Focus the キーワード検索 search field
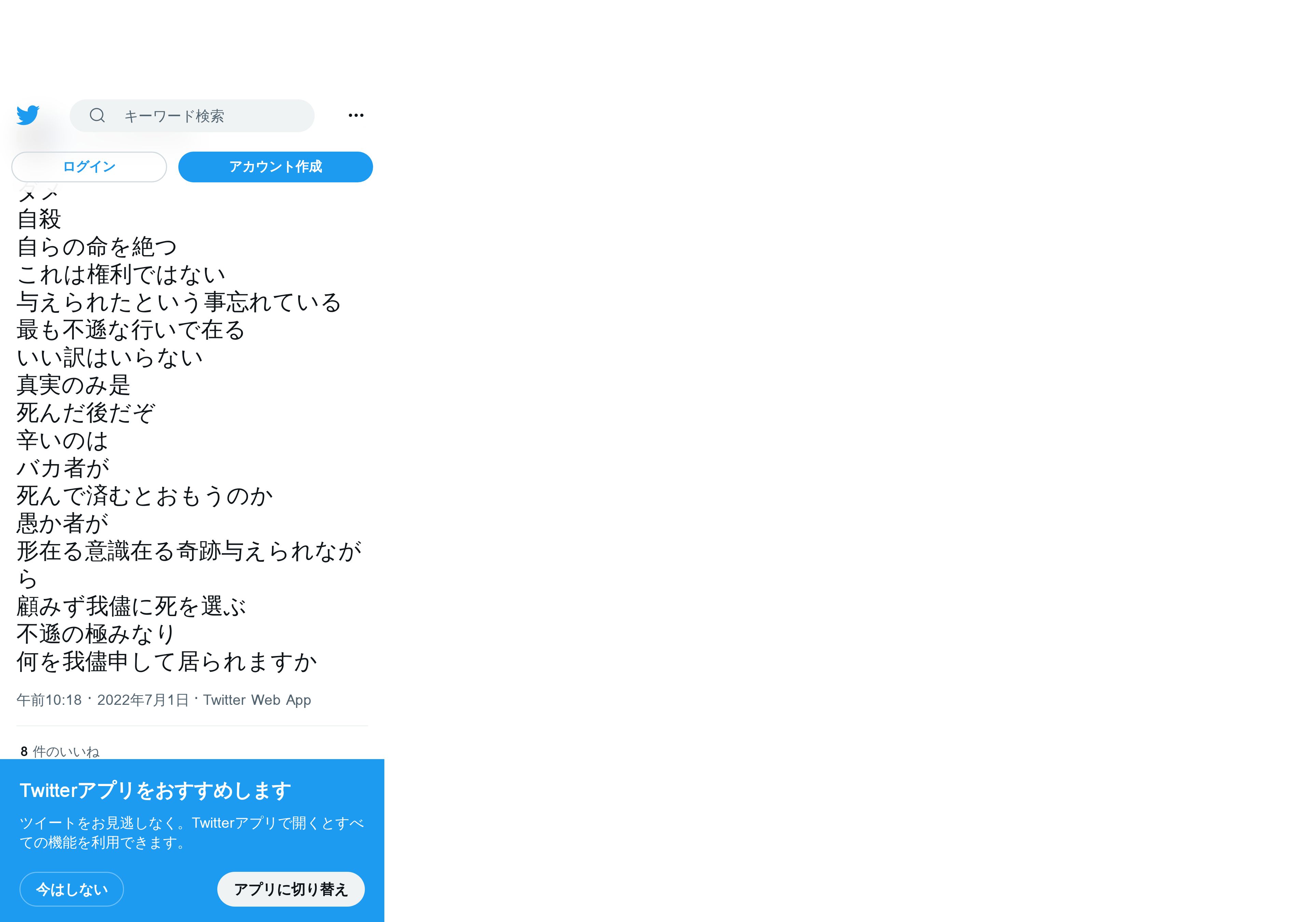1316x922 pixels. click(192, 116)
